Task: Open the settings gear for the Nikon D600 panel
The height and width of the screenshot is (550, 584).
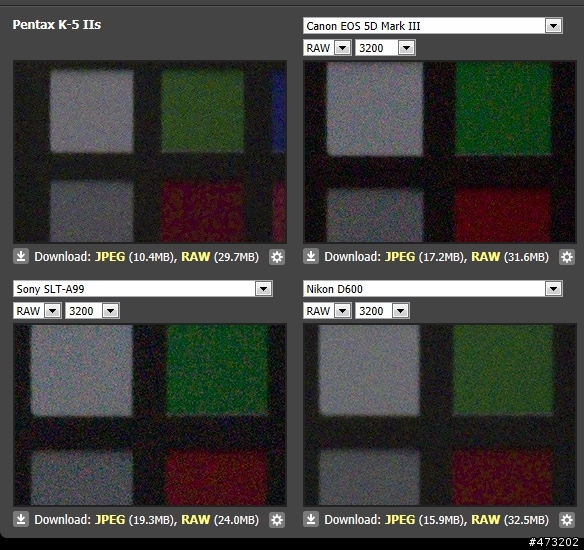Action: (x=567, y=520)
